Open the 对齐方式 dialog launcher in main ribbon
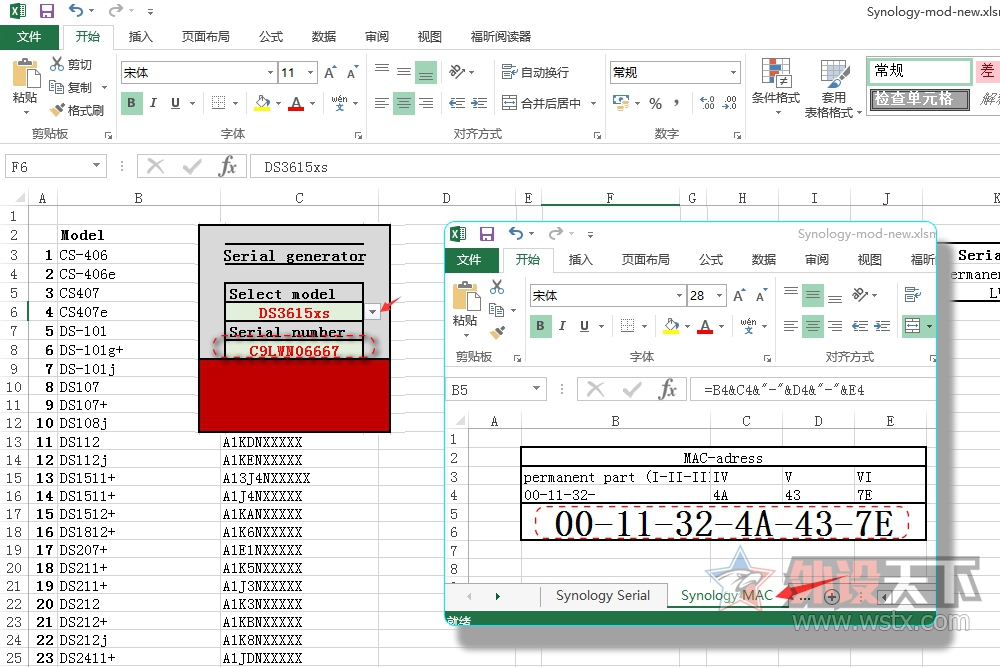 [x=598, y=135]
